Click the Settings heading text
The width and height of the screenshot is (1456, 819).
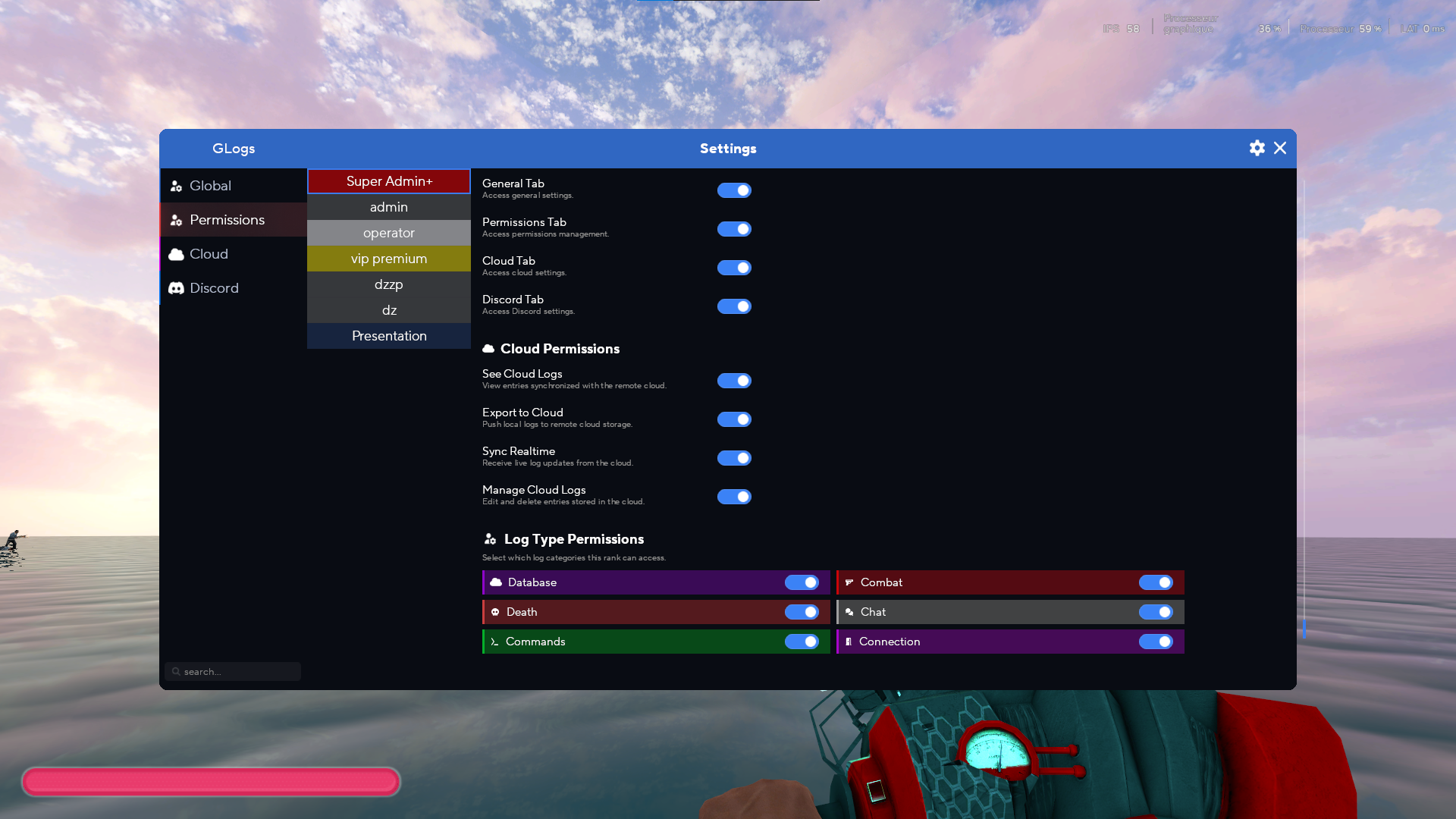coord(728,149)
